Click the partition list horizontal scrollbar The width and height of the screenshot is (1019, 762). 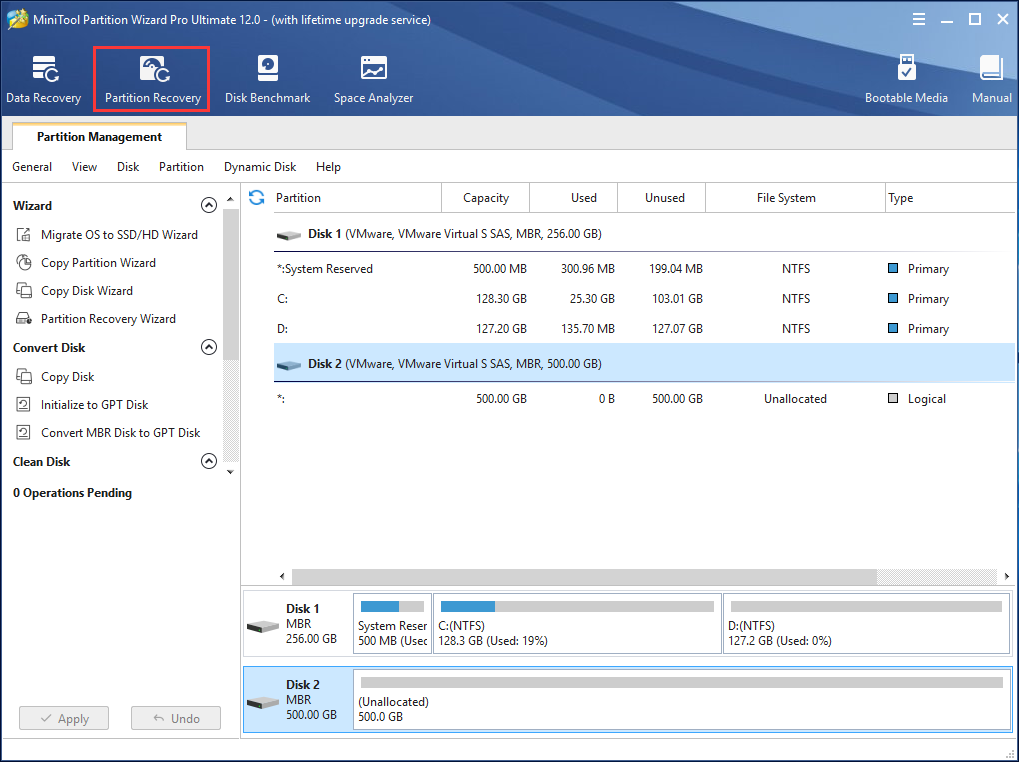click(584, 577)
